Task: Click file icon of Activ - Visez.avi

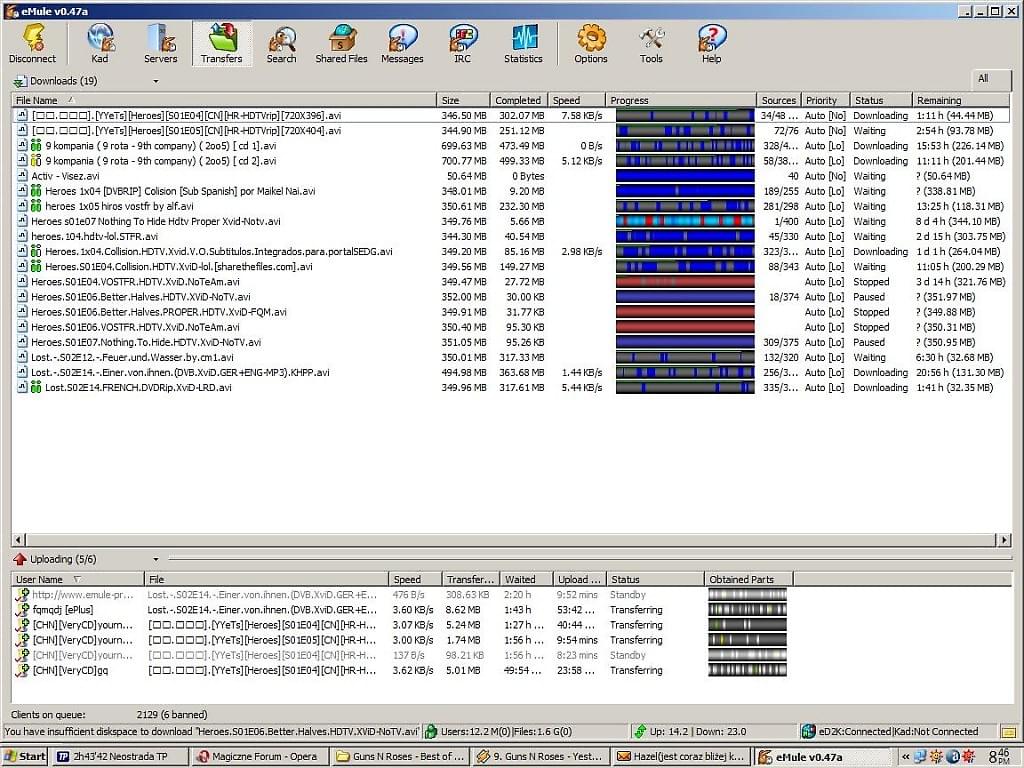Action: point(22,176)
